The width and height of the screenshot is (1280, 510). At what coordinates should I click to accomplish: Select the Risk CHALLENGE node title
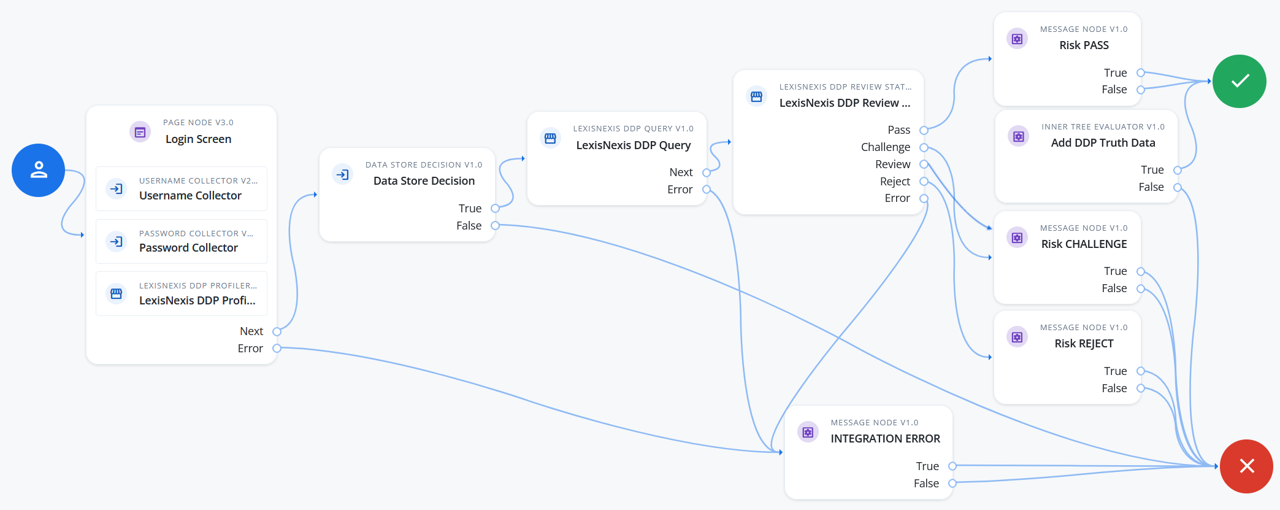coord(1084,244)
